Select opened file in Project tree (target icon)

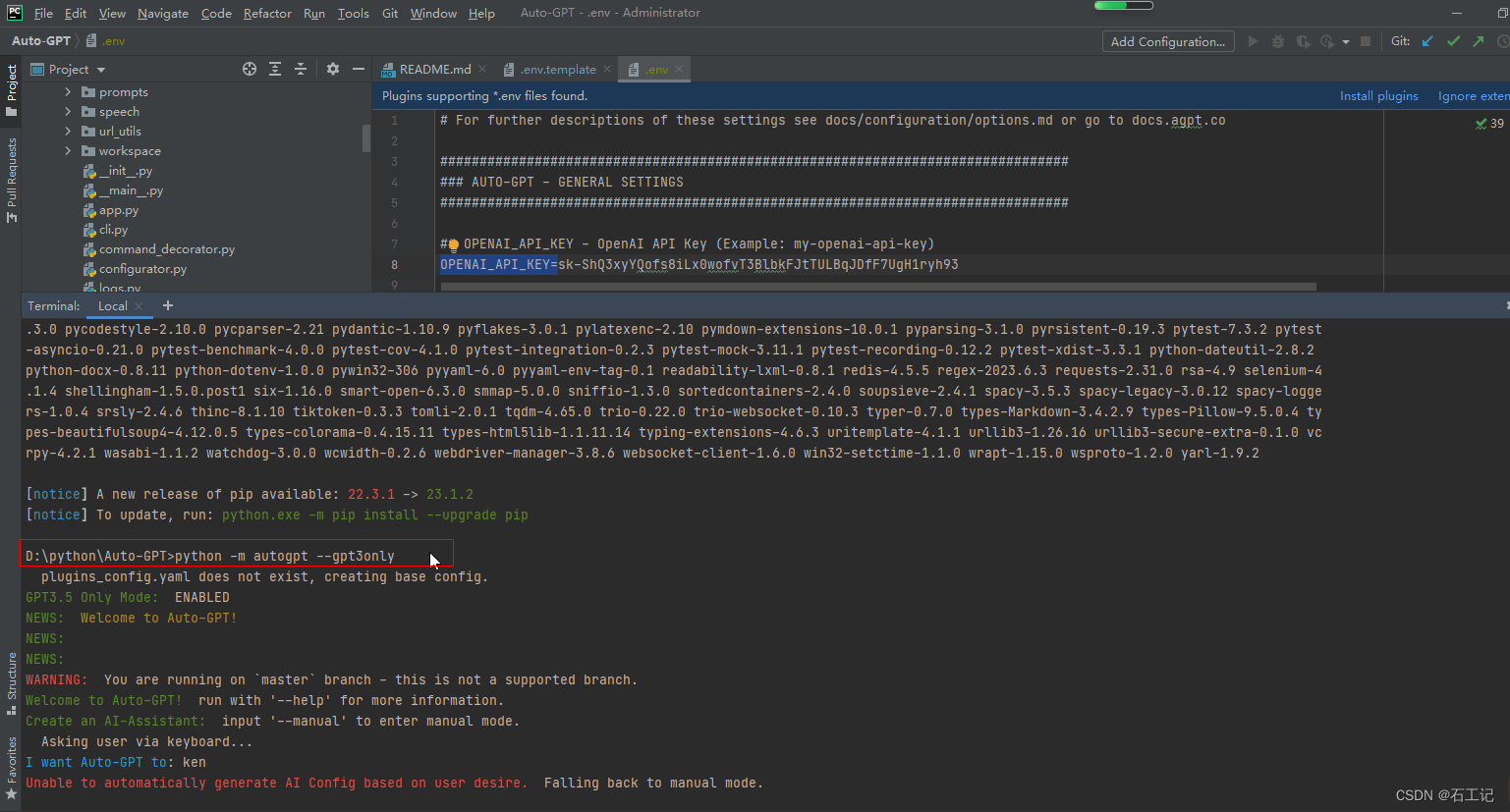click(x=250, y=69)
